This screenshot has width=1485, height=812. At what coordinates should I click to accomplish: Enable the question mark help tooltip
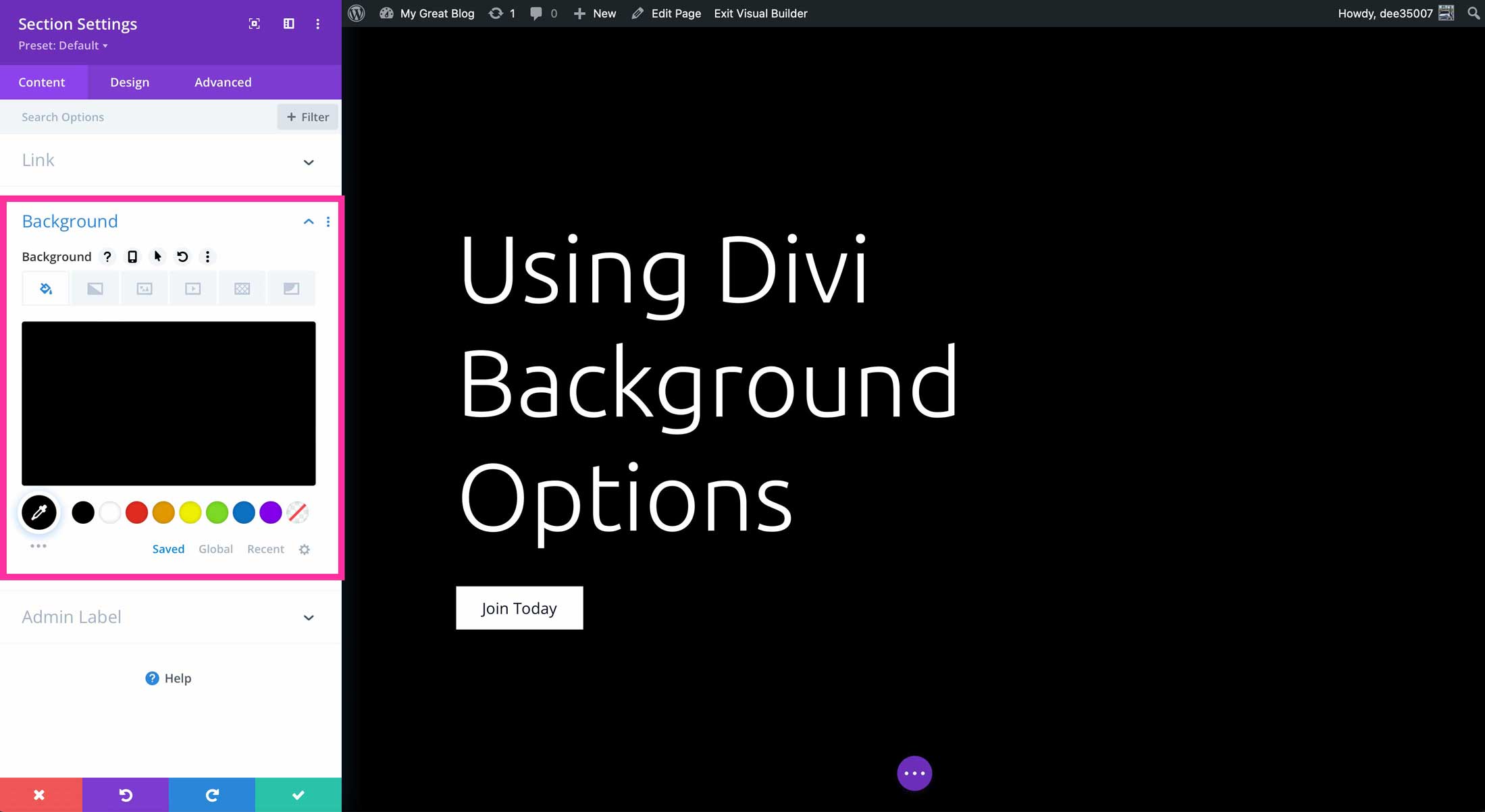coord(107,256)
